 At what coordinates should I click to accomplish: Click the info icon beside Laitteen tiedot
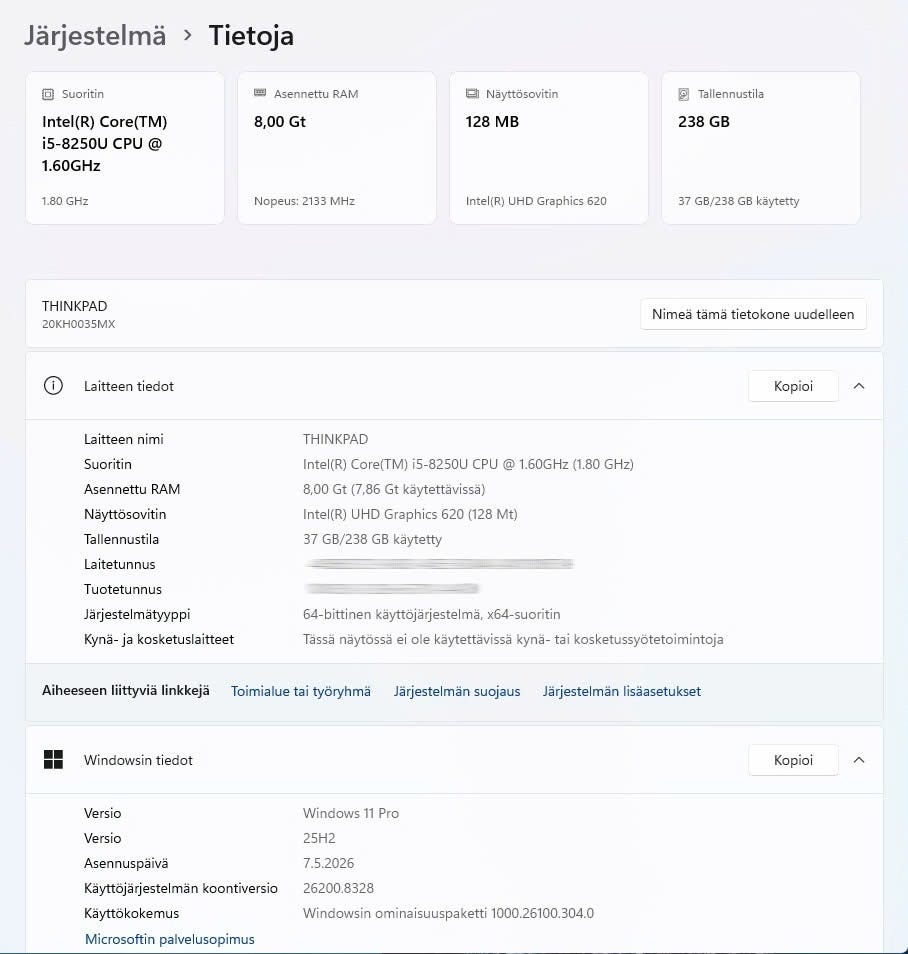click(x=54, y=386)
